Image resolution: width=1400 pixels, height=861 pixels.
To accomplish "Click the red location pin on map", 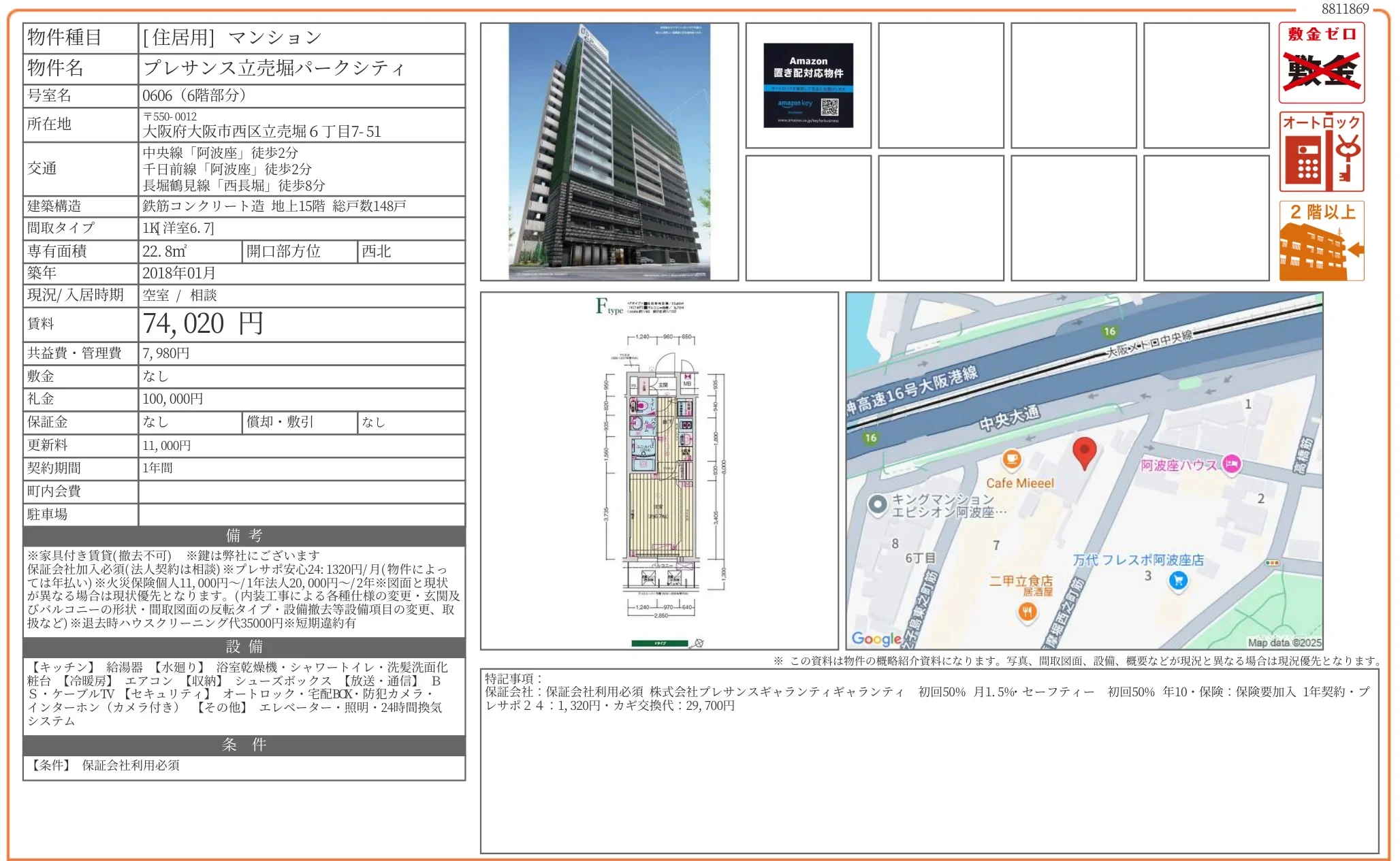I will [x=1084, y=452].
